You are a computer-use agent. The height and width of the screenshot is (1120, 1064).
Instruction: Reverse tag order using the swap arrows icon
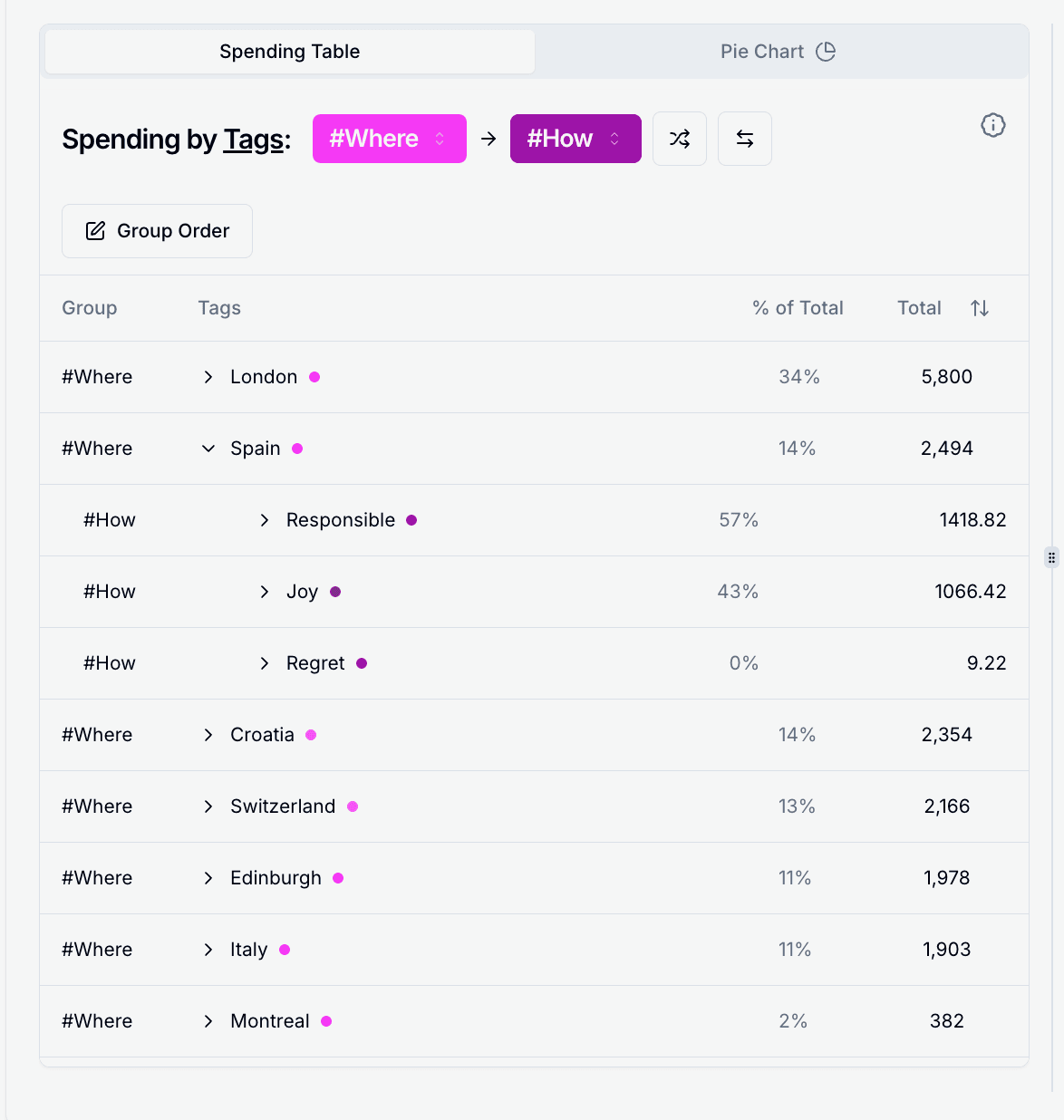(744, 139)
